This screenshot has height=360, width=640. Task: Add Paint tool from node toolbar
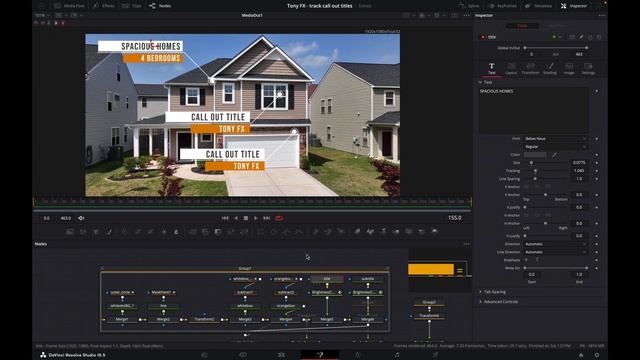pyautogui.click(x=109, y=231)
